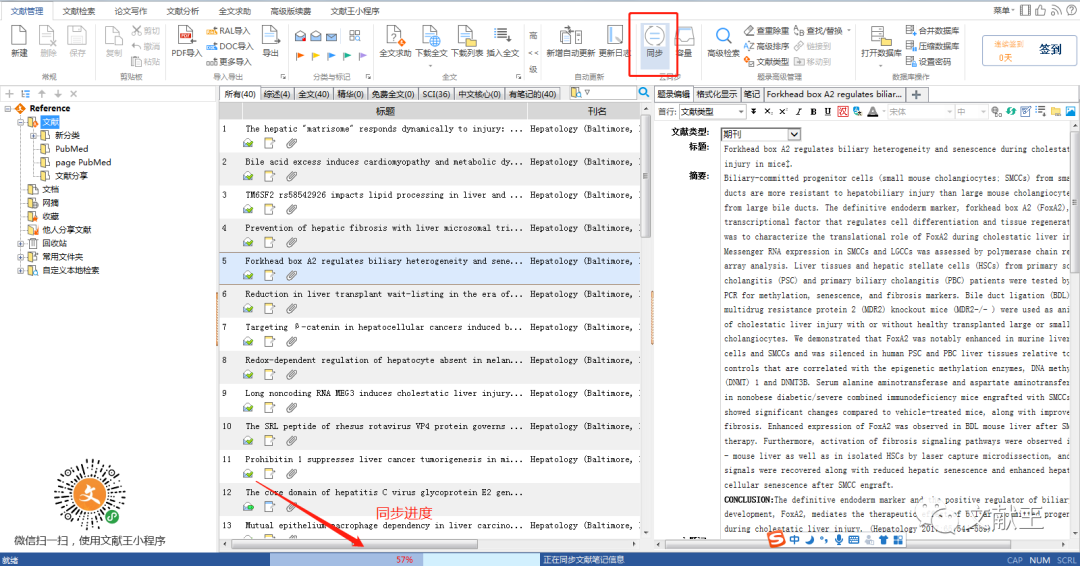Click attachment paperclip for row 1
Screen dimensions: 1080x566
pos(291,143)
